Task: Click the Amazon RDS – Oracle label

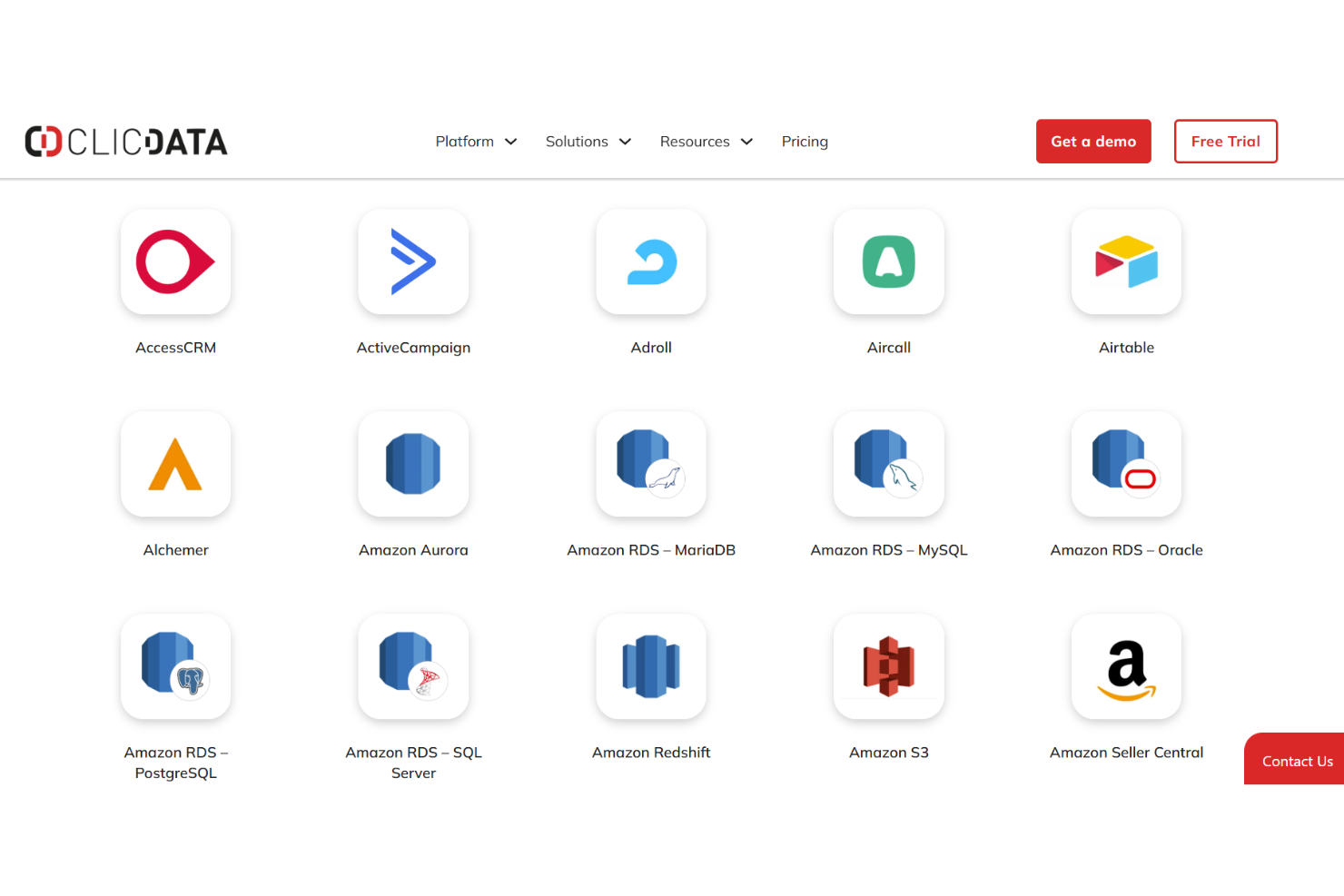Action: coord(1126,550)
